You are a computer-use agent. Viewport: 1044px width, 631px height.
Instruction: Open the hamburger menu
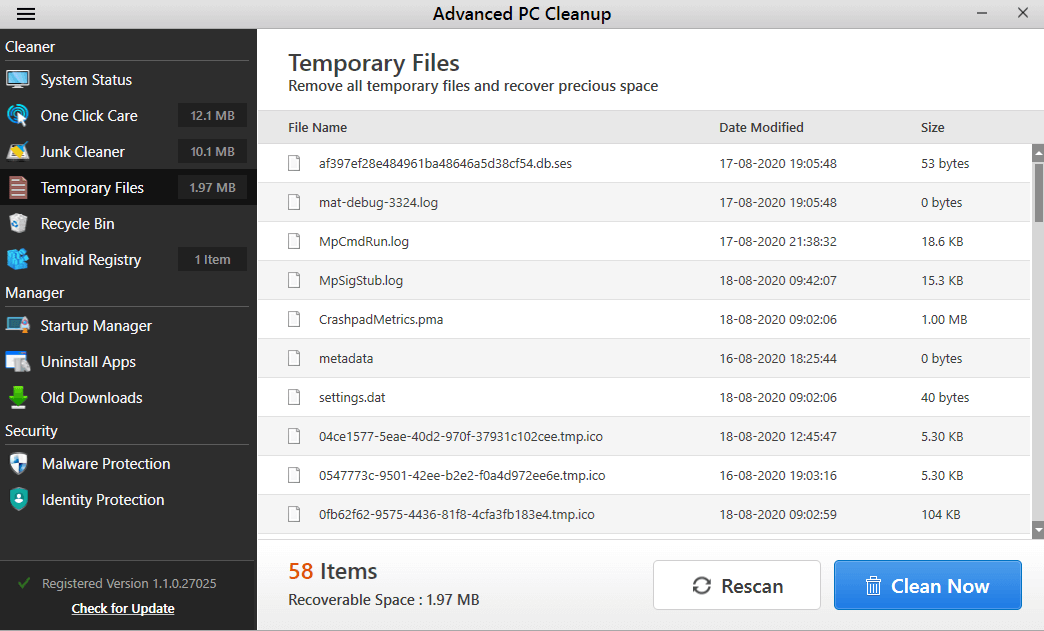pyautogui.click(x=25, y=14)
